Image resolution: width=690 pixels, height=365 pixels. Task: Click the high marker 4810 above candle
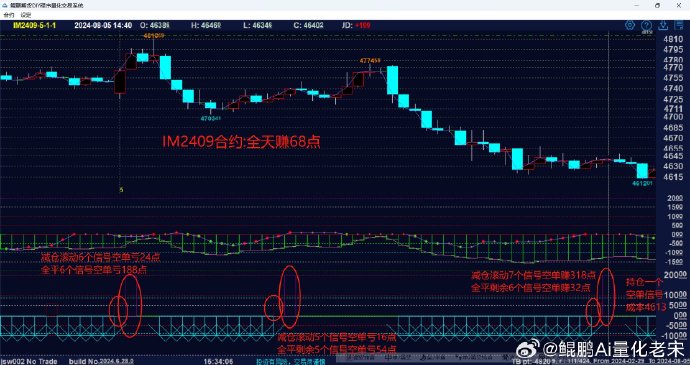[154, 35]
